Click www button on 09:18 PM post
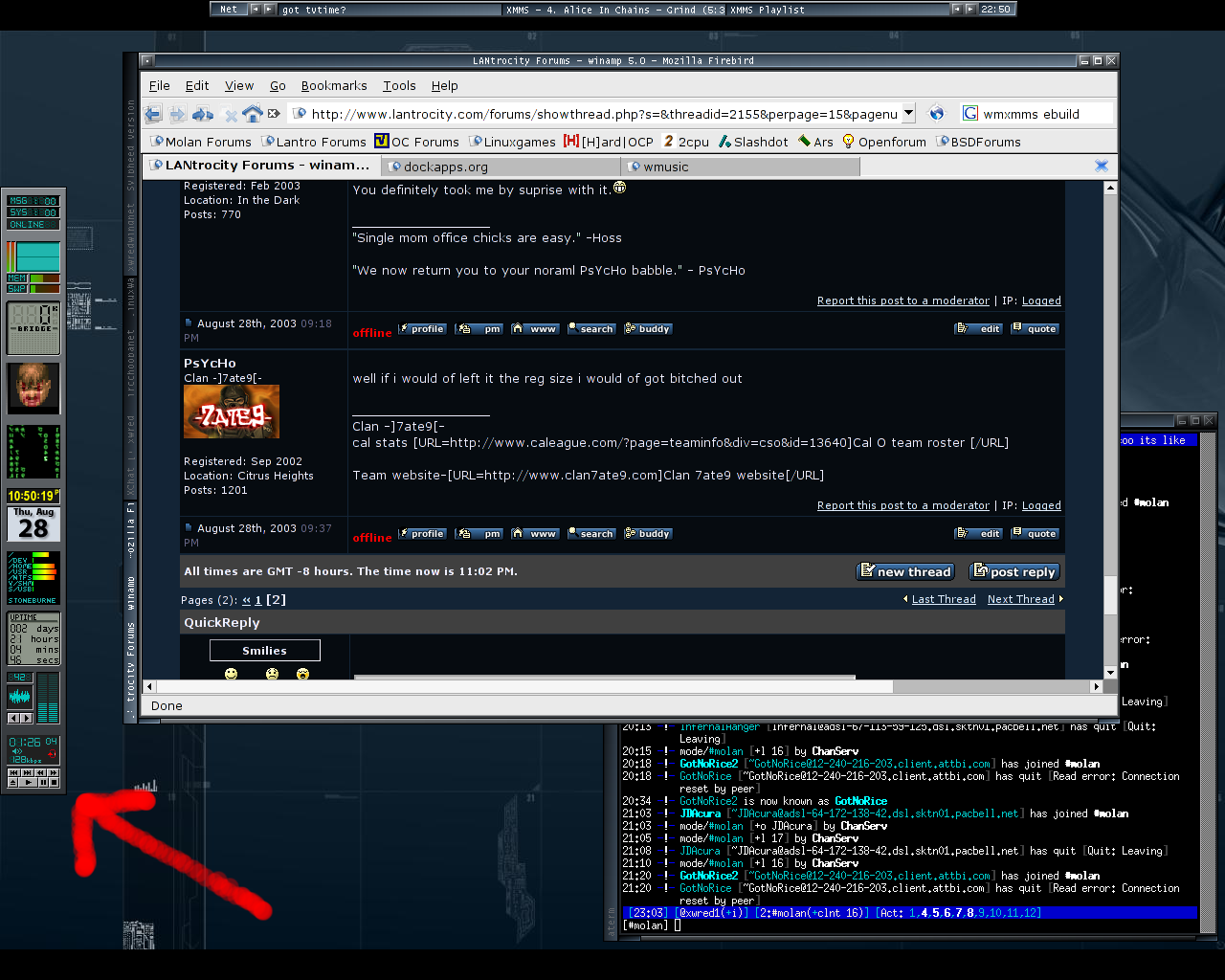 click(x=535, y=328)
